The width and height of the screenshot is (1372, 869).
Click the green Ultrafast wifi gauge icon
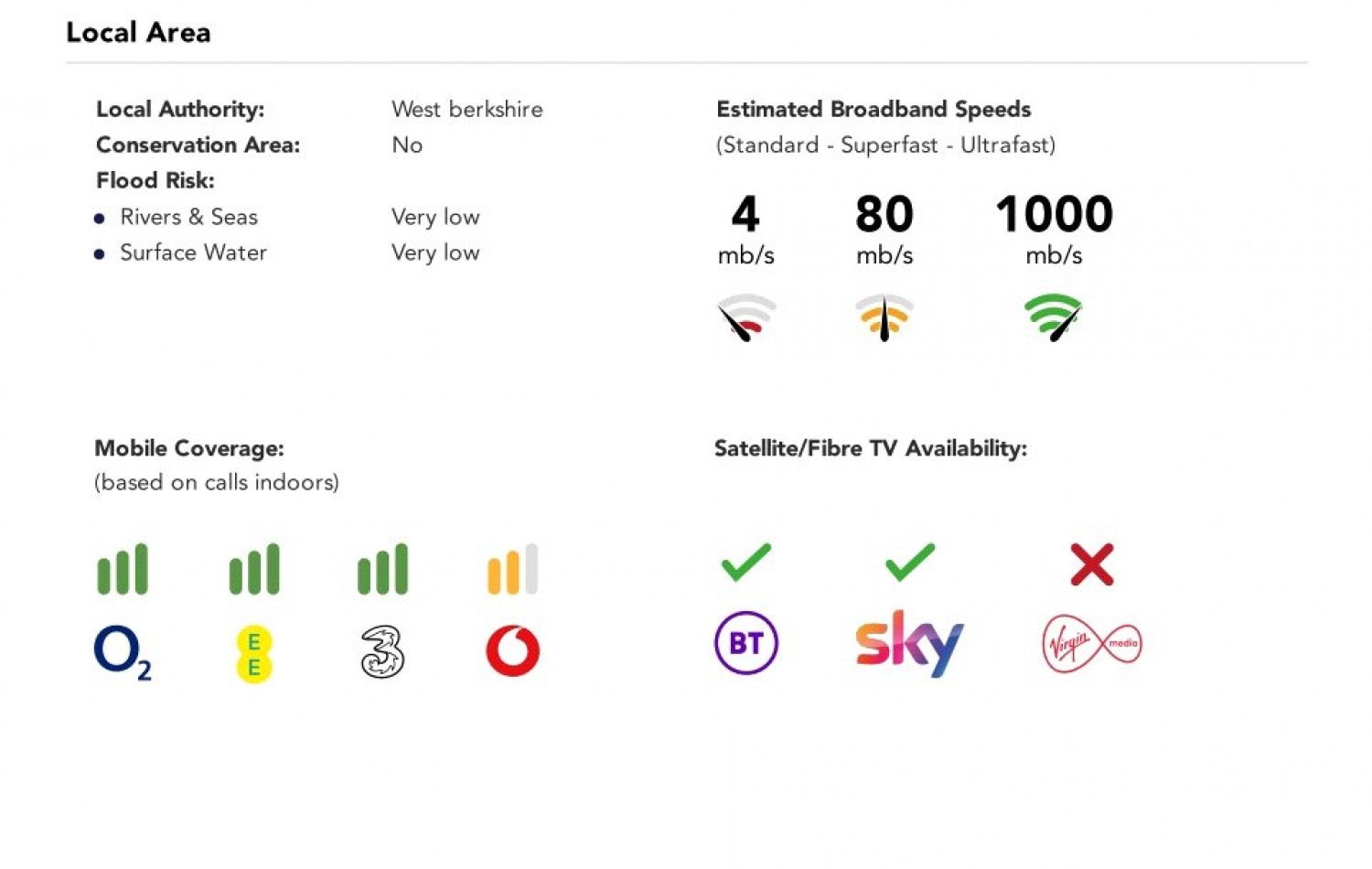tap(1054, 316)
